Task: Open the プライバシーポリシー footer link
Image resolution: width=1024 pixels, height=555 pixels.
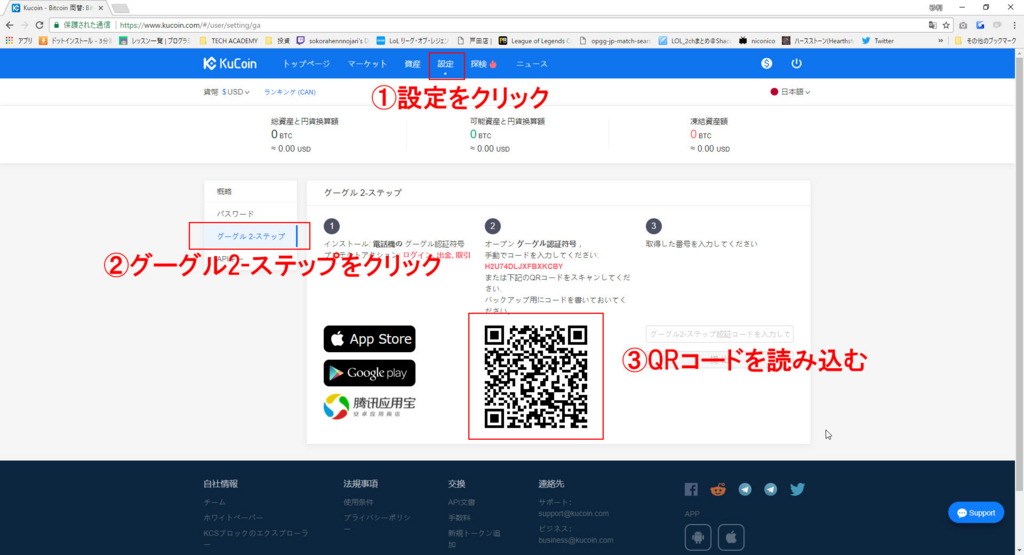Action: [377, 523]
